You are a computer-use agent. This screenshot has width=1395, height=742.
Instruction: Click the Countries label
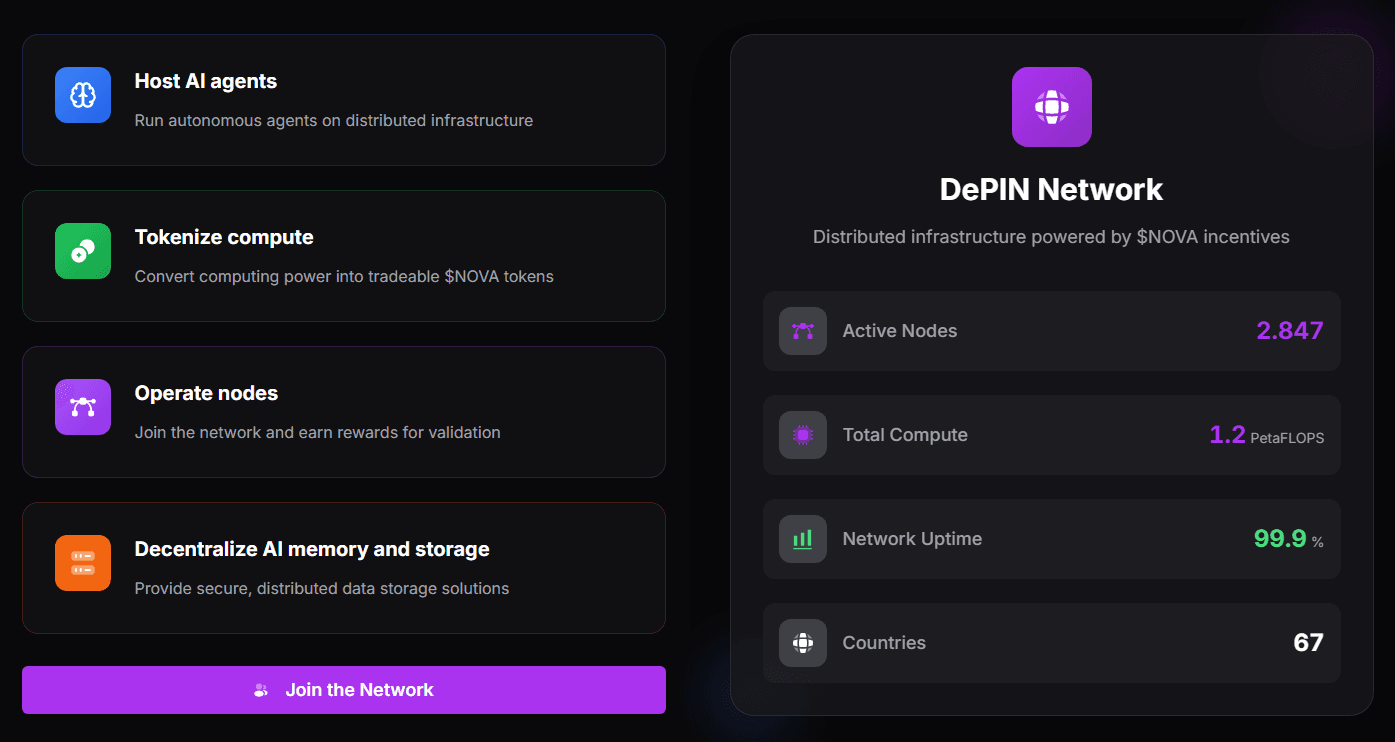tap(884, 643)
